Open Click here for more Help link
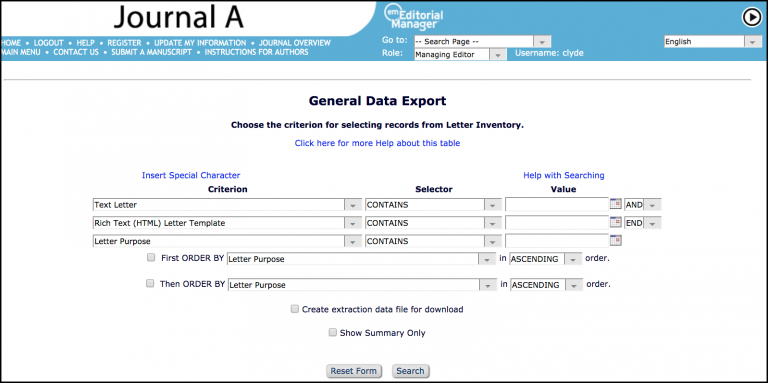Screen dimensions: 768x383 (377, 144)
